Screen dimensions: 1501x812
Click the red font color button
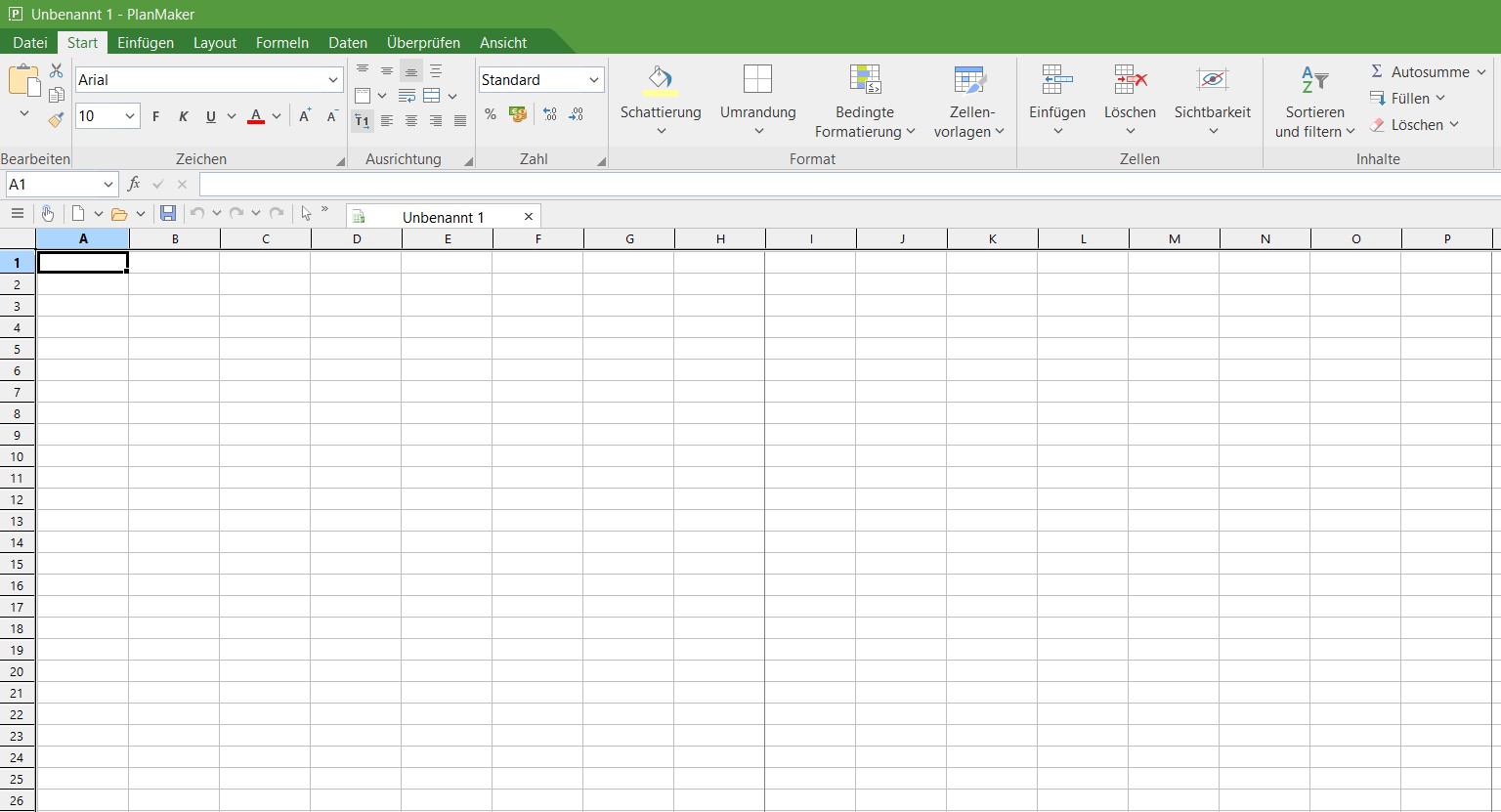point(256,116)
